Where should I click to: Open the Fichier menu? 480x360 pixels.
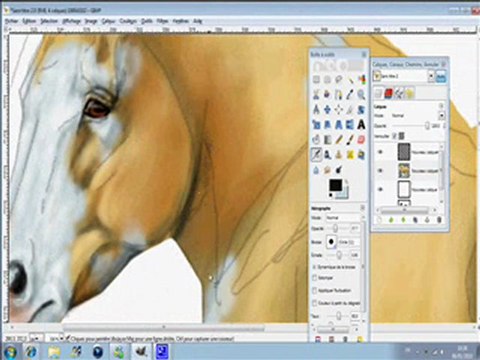pyautogui.click(x=11, y=21)
